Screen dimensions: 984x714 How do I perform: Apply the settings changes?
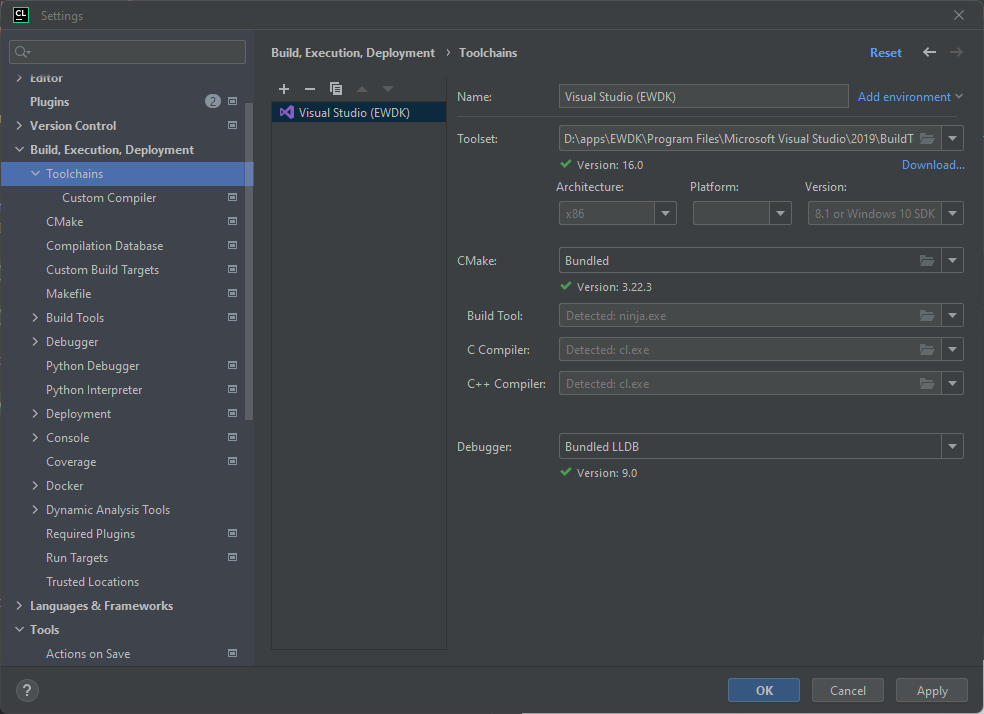[932, 690]
